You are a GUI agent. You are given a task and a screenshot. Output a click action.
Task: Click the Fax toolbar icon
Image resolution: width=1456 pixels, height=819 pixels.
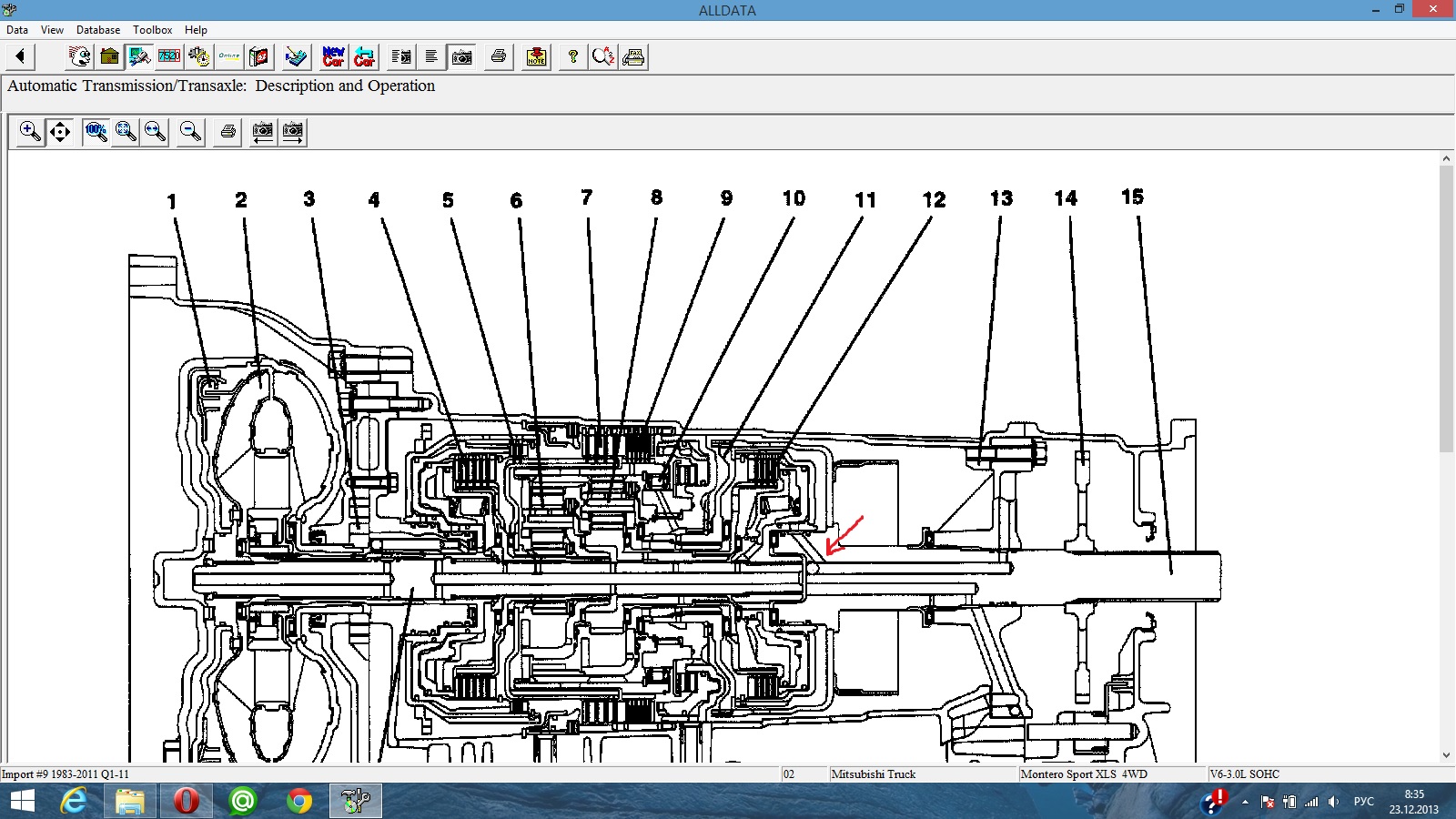click(x=634, y=57)
